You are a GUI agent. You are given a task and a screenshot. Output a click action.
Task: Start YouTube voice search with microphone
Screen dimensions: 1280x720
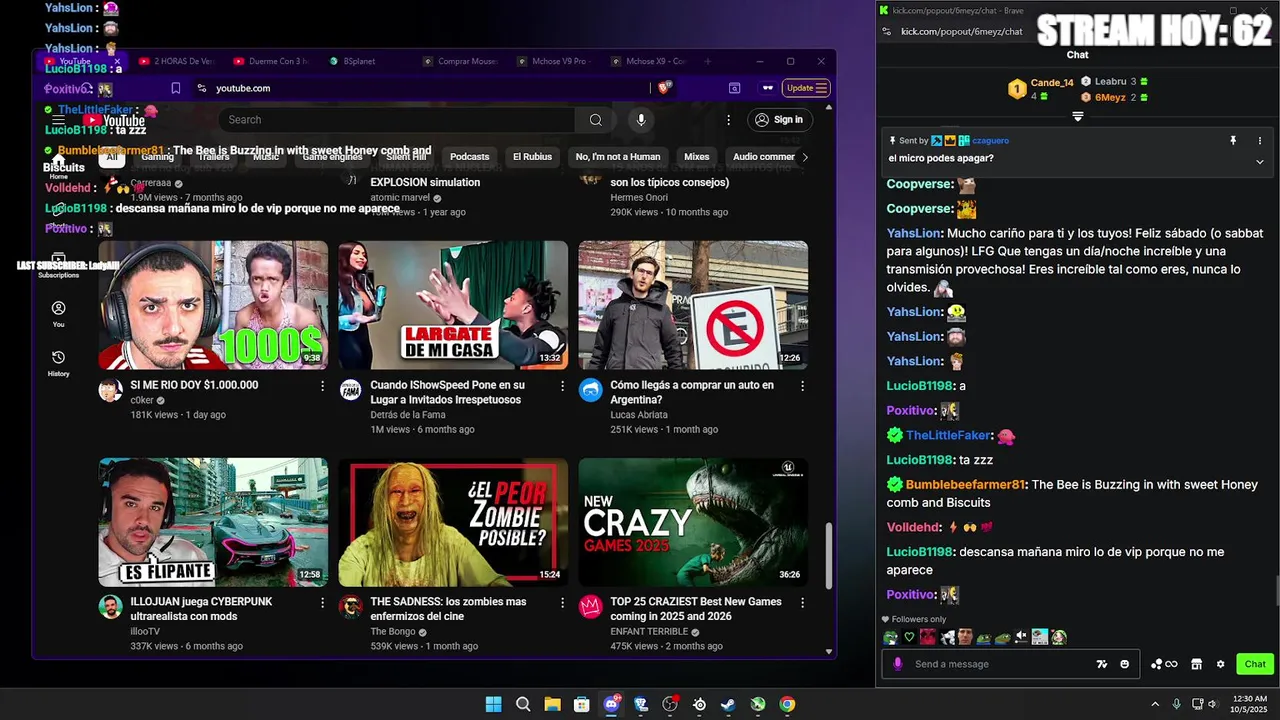click(641, 120)
